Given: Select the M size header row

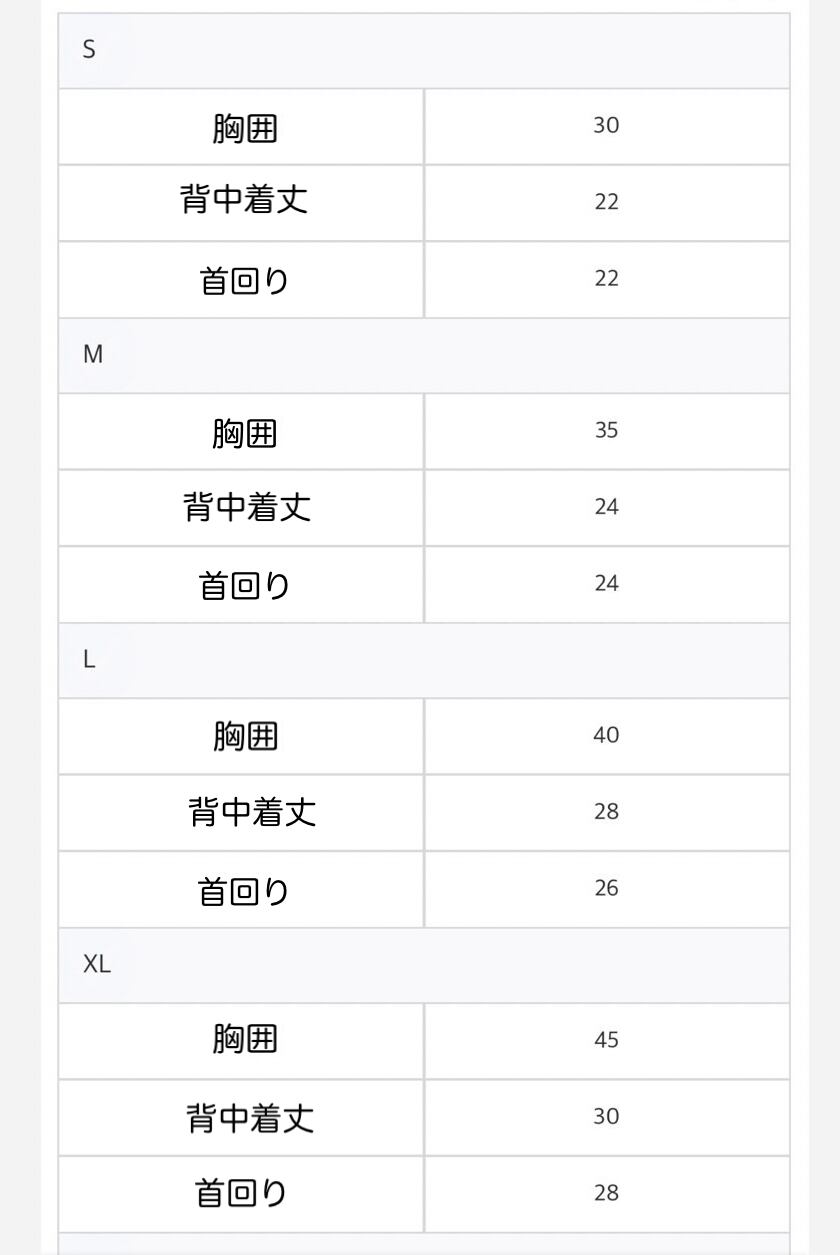Looking at the screenshot, I should click(x=424, y=355).
